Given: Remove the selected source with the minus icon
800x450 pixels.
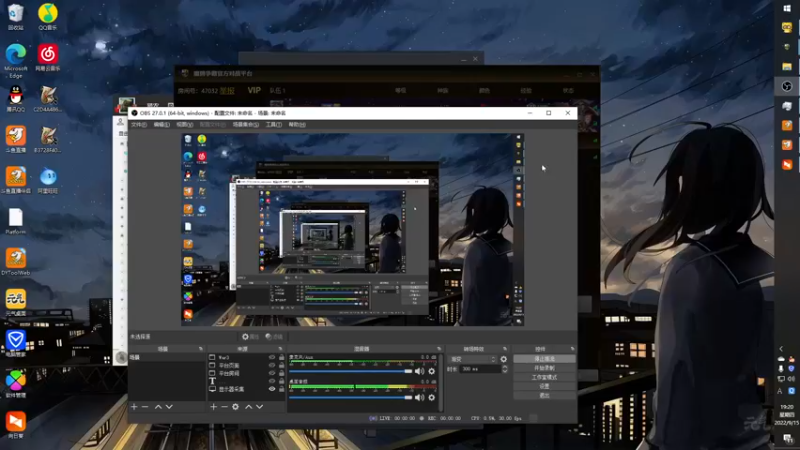Looking at the screenshot, I should point(224,407).
